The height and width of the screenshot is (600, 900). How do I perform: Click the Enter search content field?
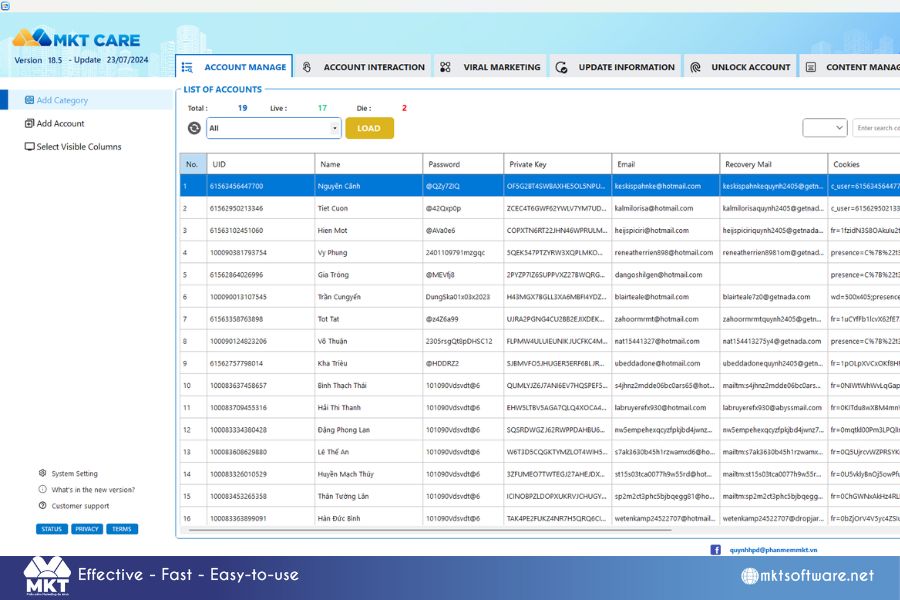coord(876,127)
